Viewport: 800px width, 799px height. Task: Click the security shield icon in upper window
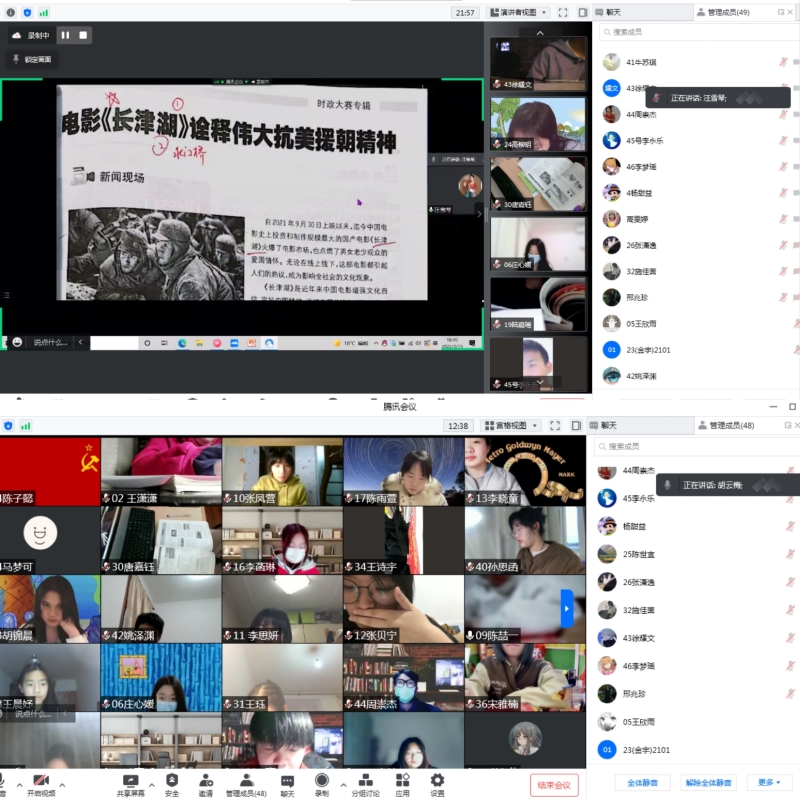pos(28,13)
